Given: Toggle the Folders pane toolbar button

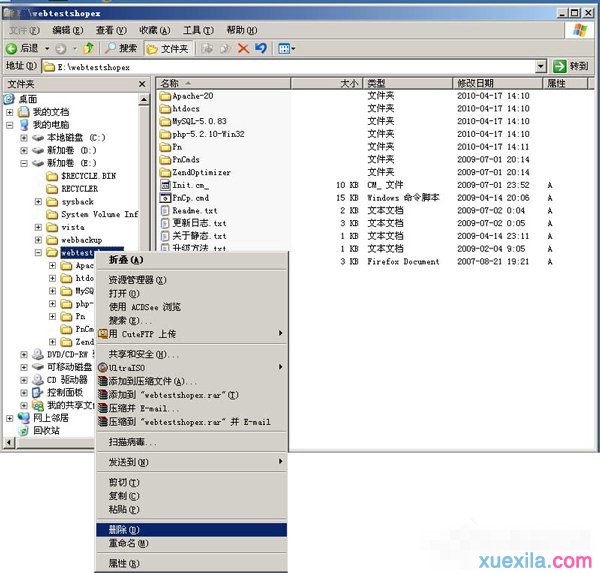Looking at the screenshot, I should 168,49.
